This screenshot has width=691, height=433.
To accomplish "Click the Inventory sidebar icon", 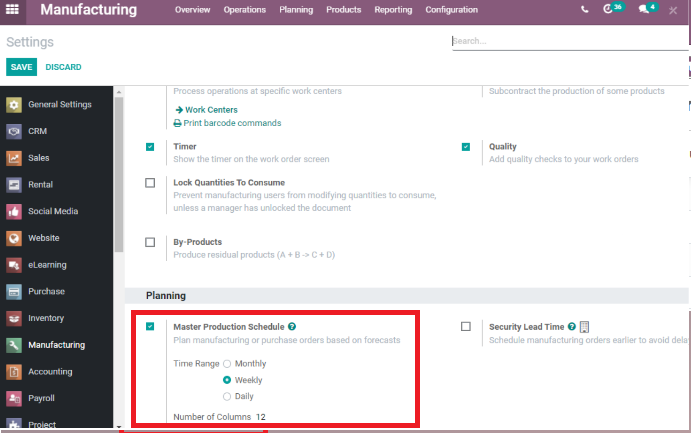I will [14, 318].
